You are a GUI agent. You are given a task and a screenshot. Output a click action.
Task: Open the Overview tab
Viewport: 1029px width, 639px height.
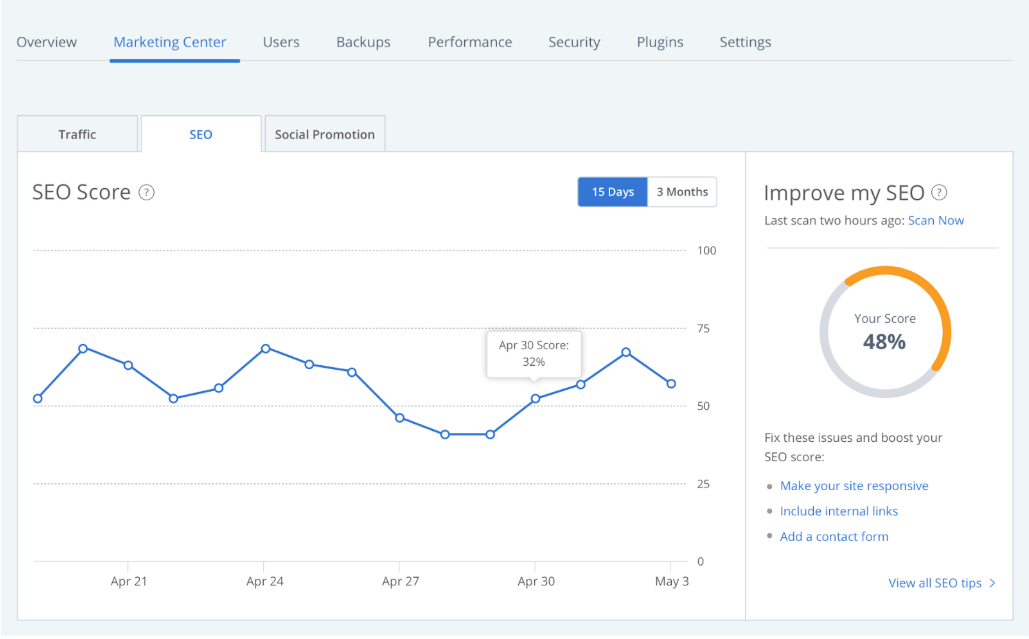tap(47, 42)
